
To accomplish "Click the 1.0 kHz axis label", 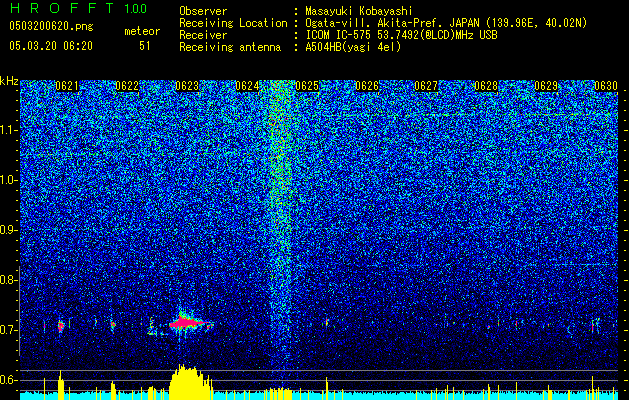I will tap(9, 180).
